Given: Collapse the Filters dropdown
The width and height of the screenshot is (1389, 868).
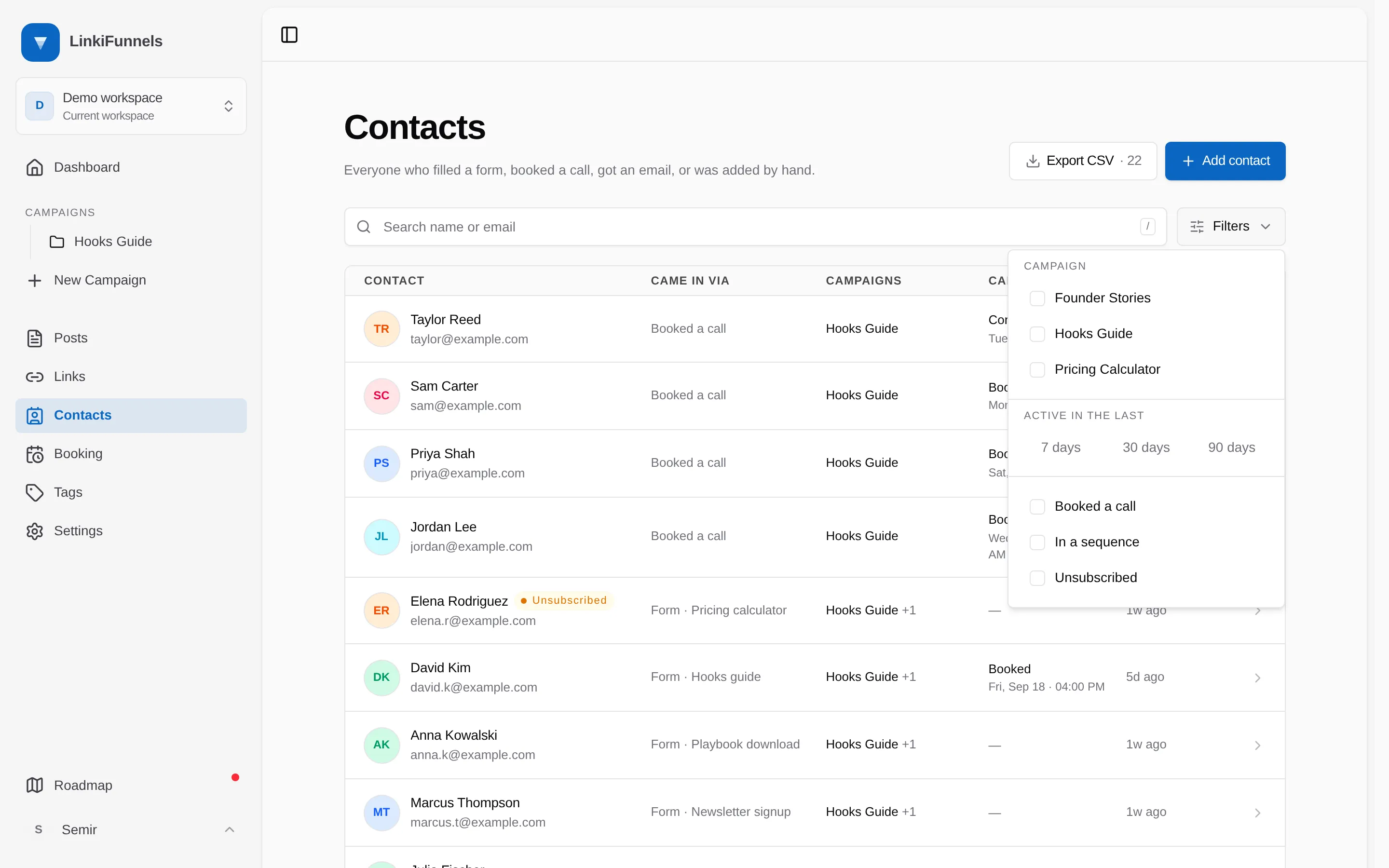Looking at the screenshot, I should pos(1231,226).
